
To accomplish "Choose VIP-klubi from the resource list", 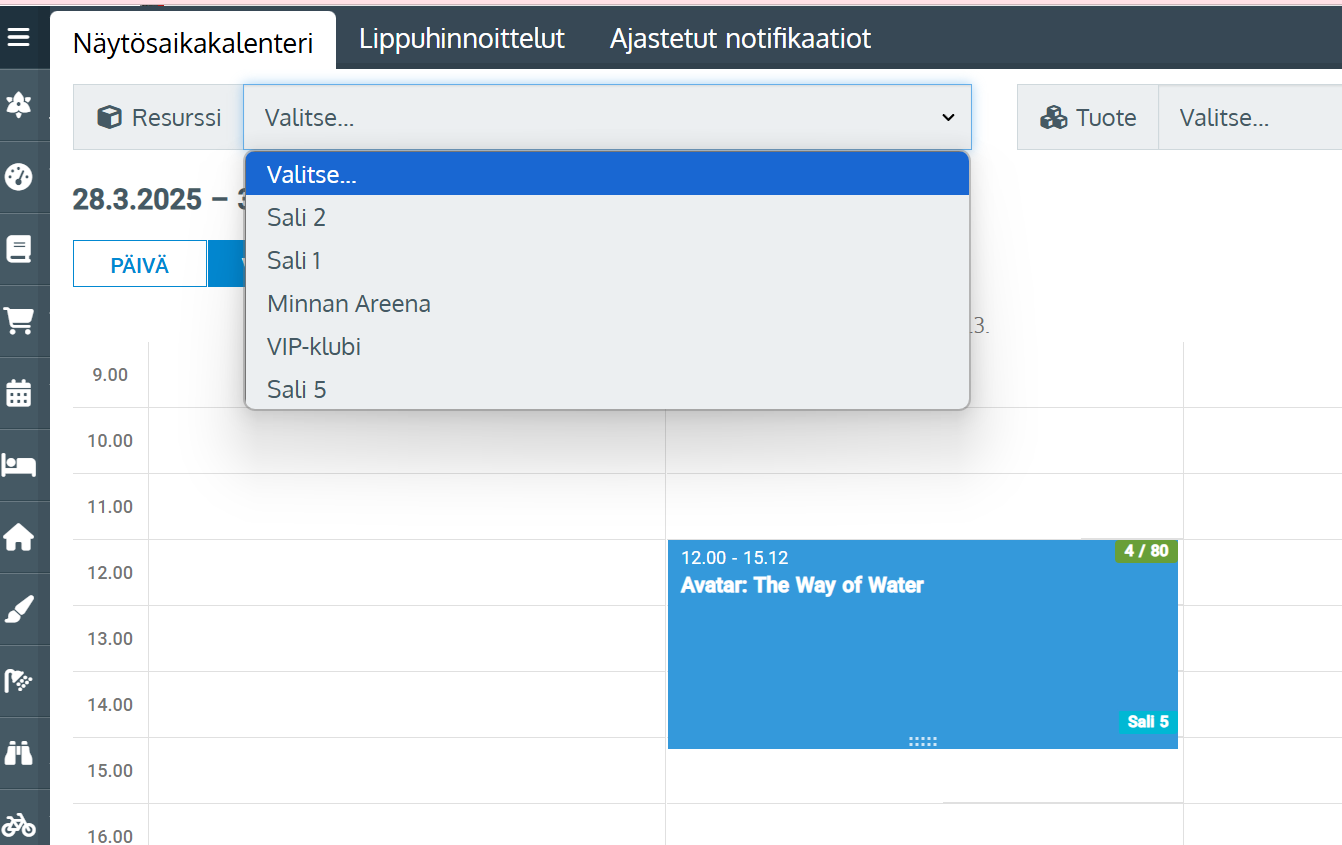I will pos(607,346).
